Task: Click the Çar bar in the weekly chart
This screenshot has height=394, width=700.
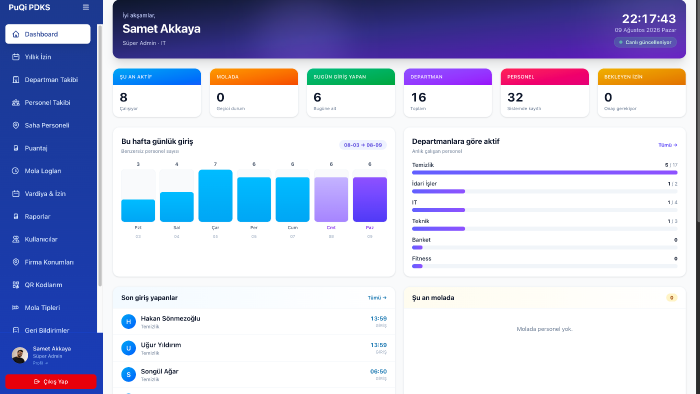Action: tap(215, 195)
